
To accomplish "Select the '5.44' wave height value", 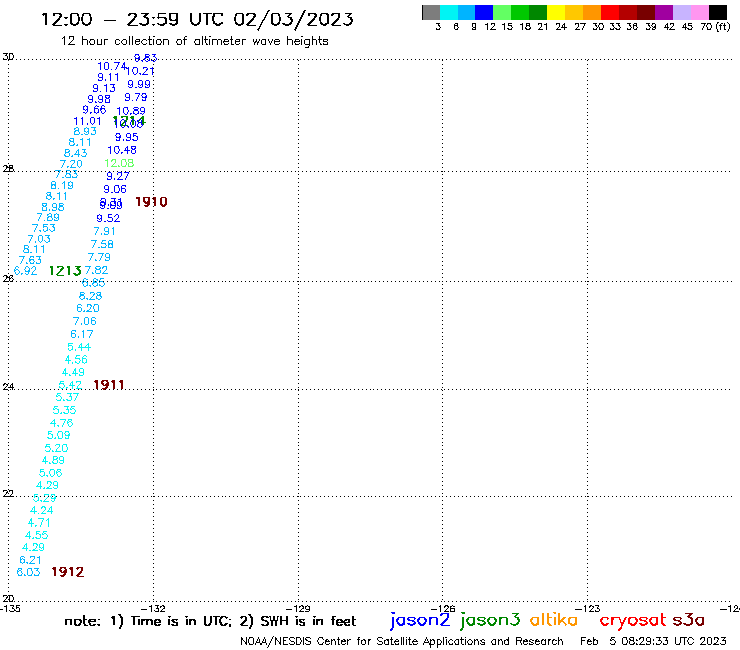I will (x=79, y=347).
